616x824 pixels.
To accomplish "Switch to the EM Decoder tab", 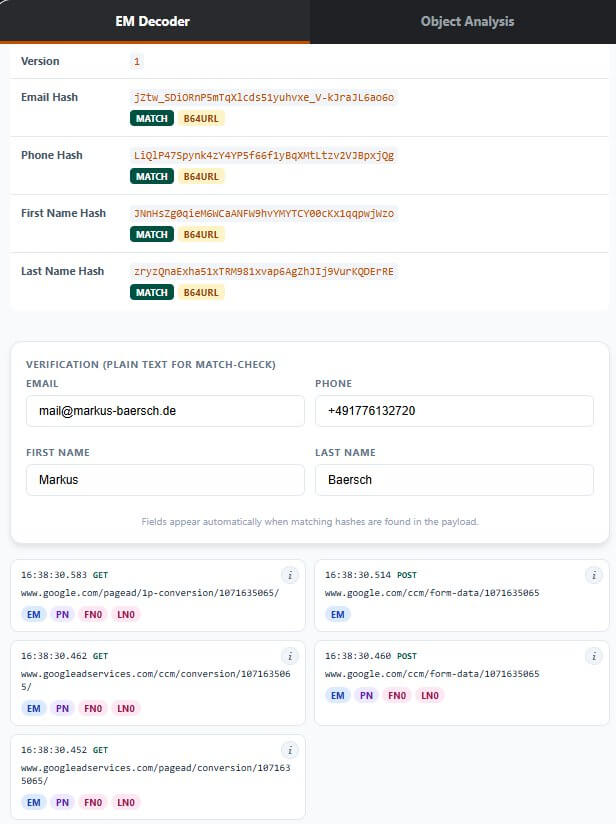I will tap(152, 22).
